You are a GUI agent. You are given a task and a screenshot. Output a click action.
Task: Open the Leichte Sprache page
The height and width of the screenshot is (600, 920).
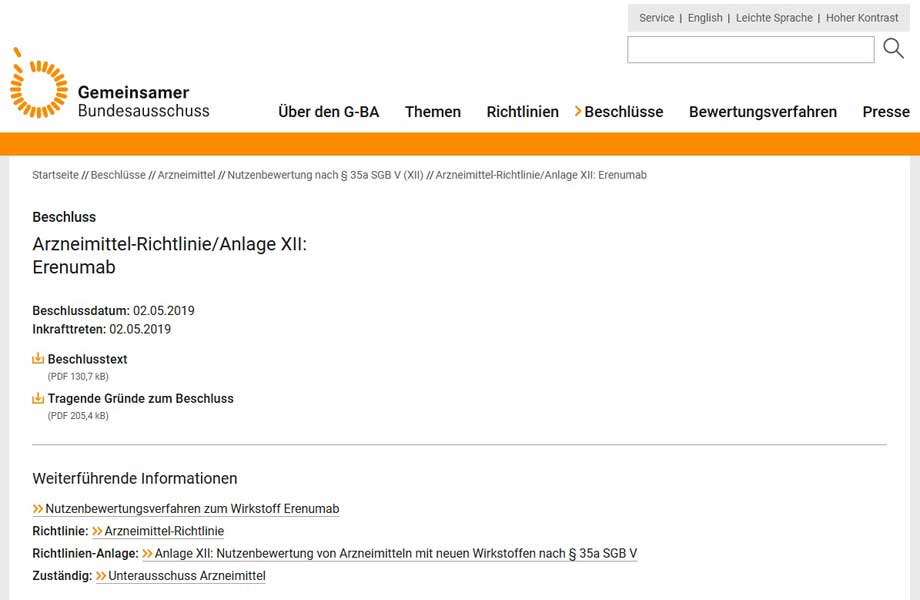[x=774, y=18]
